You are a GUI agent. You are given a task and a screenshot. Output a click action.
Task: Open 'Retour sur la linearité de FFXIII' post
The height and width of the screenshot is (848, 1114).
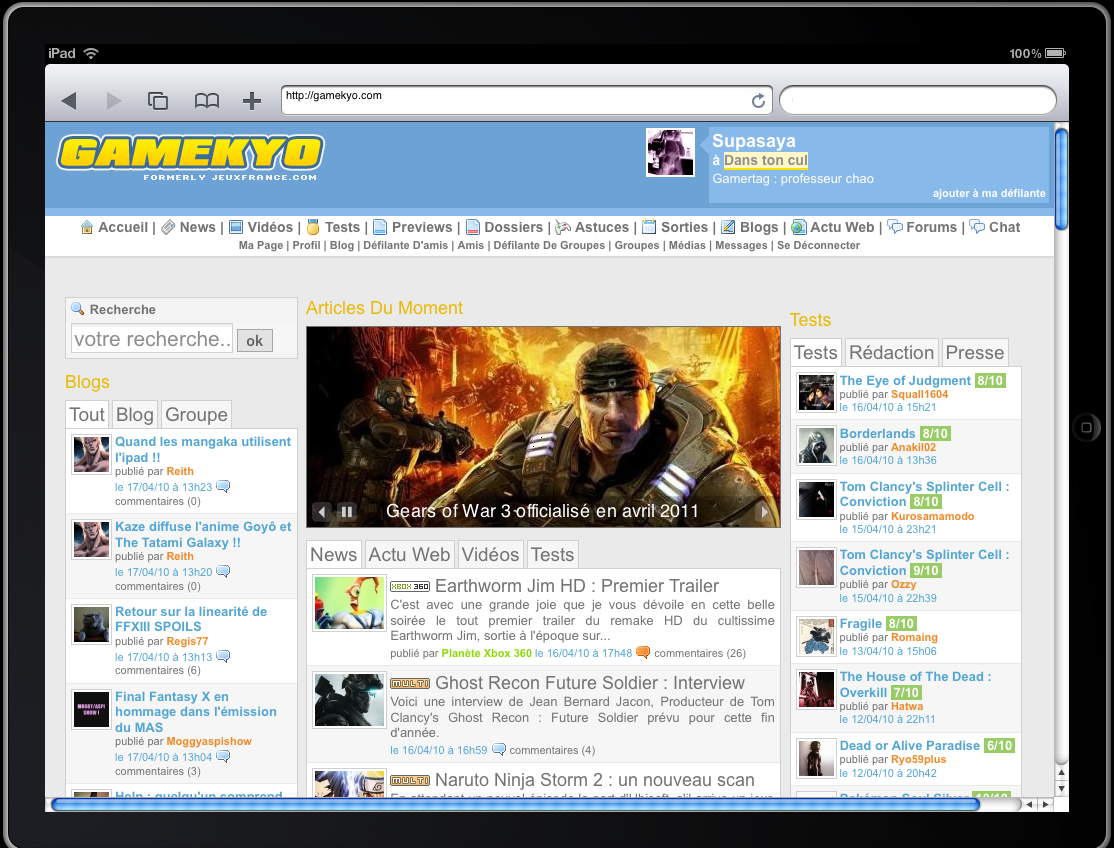[191, 619]
